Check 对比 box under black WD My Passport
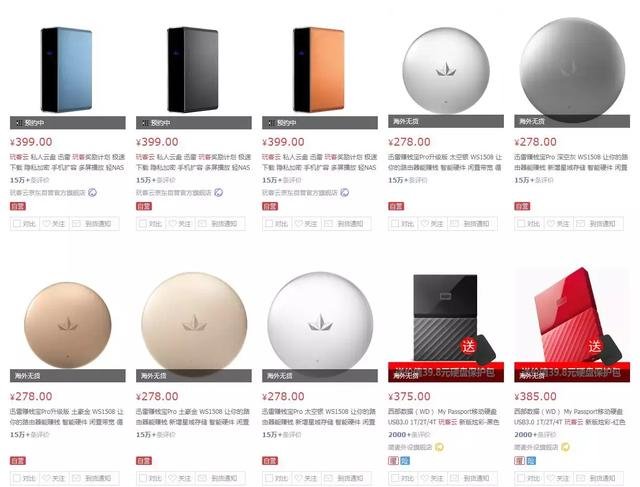640x487 pixels. (x=395, y=478)
